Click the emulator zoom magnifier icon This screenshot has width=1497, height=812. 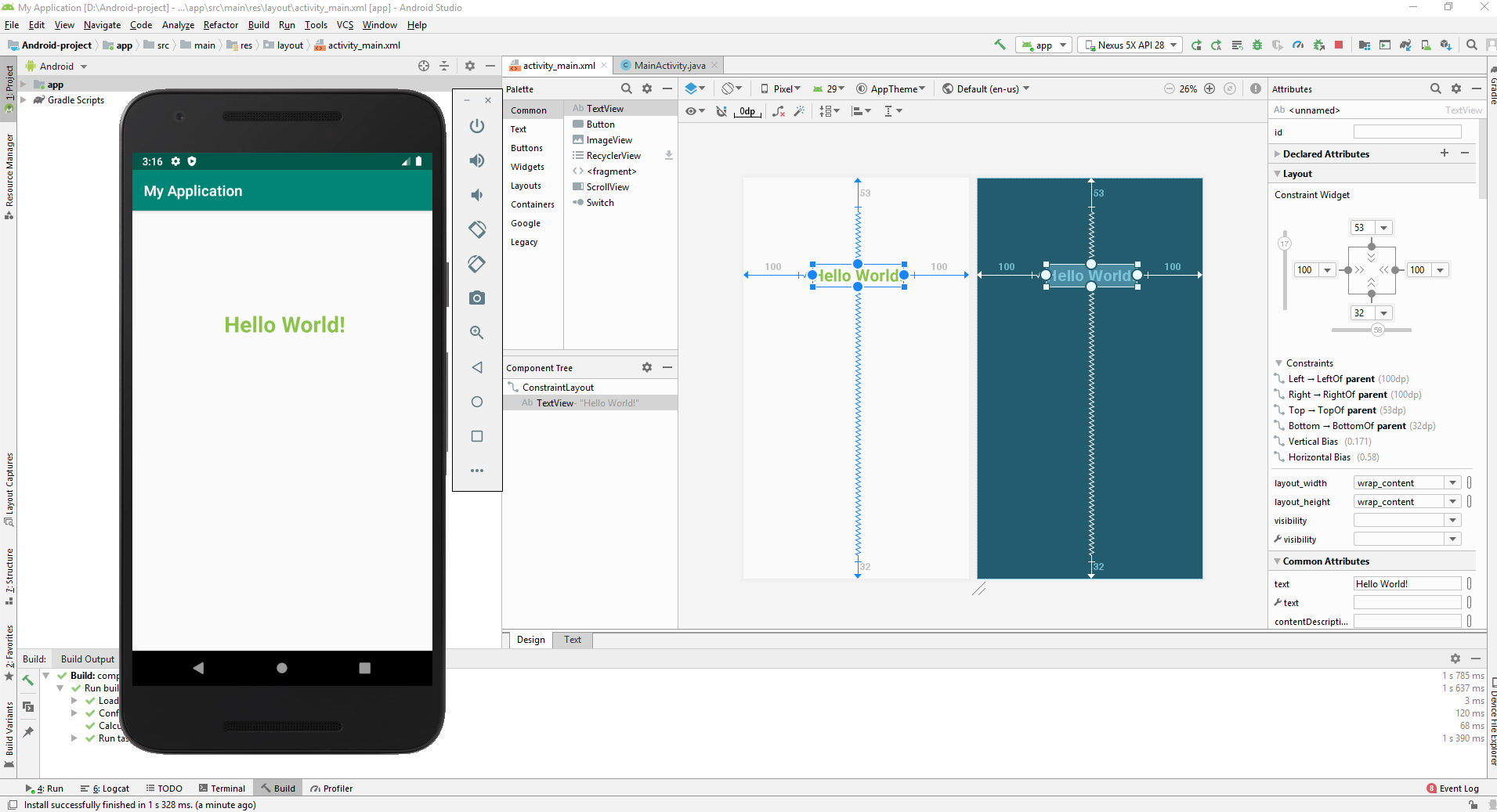[476, 333]
